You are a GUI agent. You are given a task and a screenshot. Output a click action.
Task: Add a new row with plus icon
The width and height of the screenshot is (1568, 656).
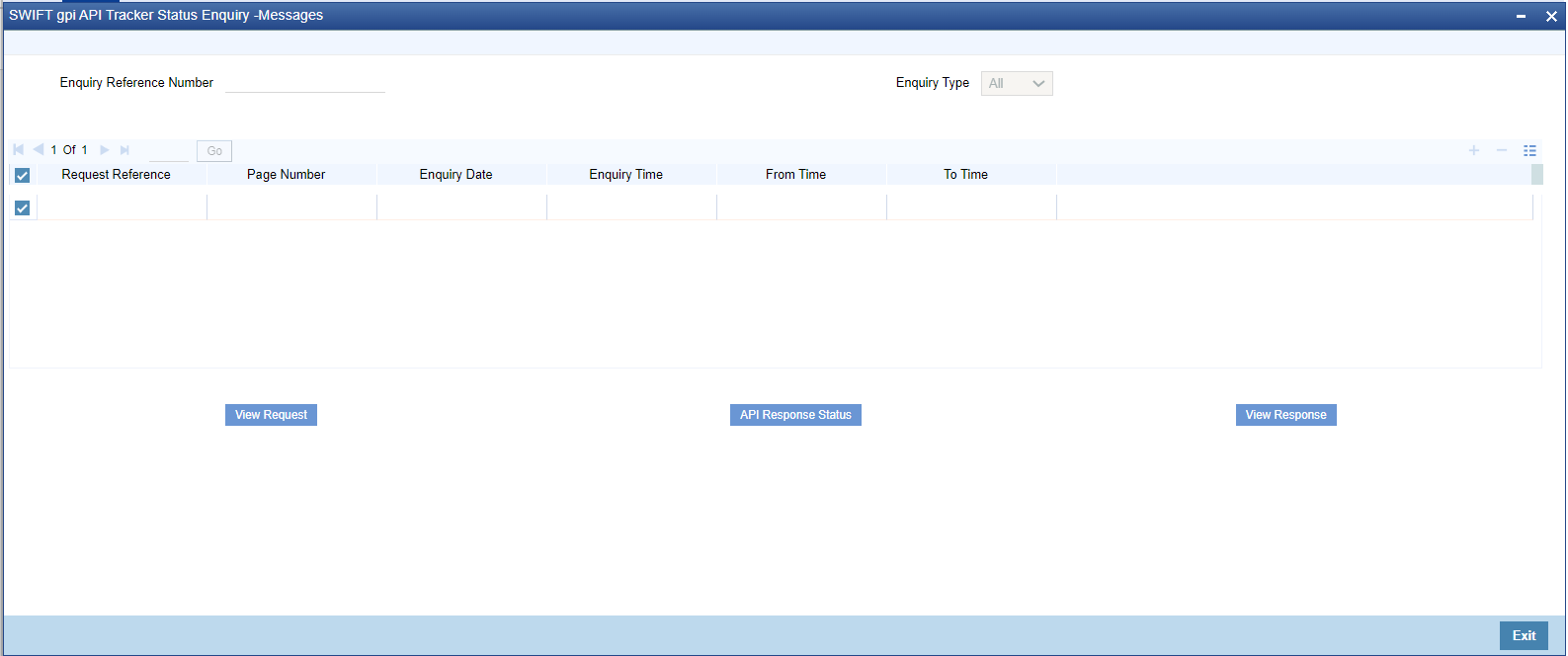click(x=1474, y=150)
